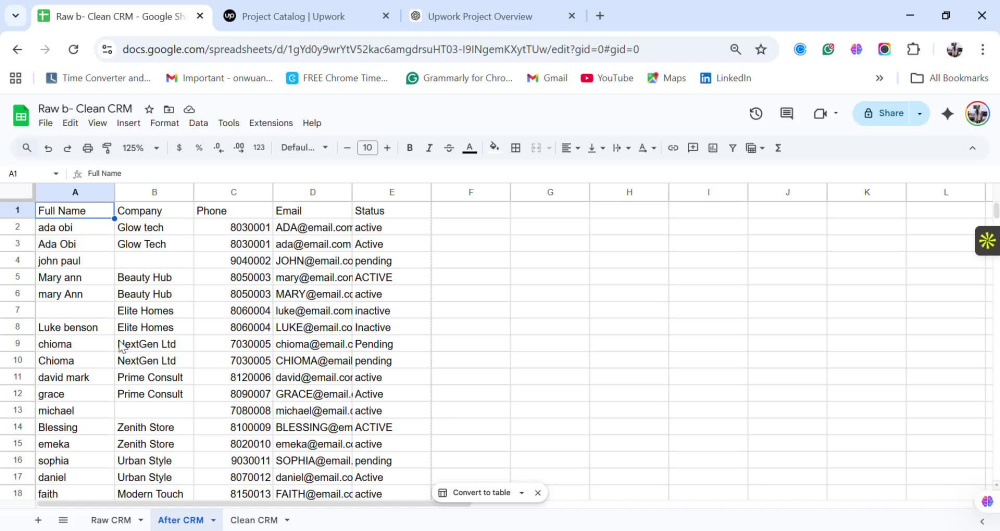
Task: Click the Insert chart icon
Action: (712, 148)
